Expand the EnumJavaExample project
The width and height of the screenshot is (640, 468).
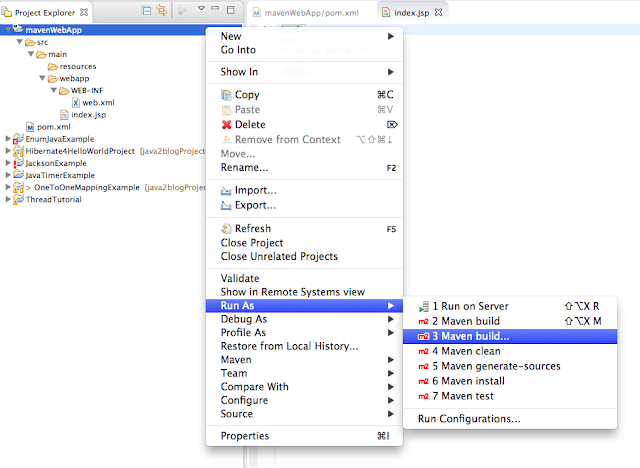coord(7,139)
